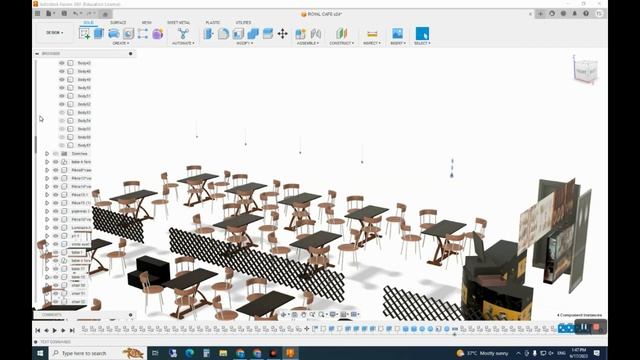Image resolution: width=640 pixels, height=360 pixels.
Task: Expand the Sketches folder in browser
Action: pyautogui.click(x=47, y=153)
